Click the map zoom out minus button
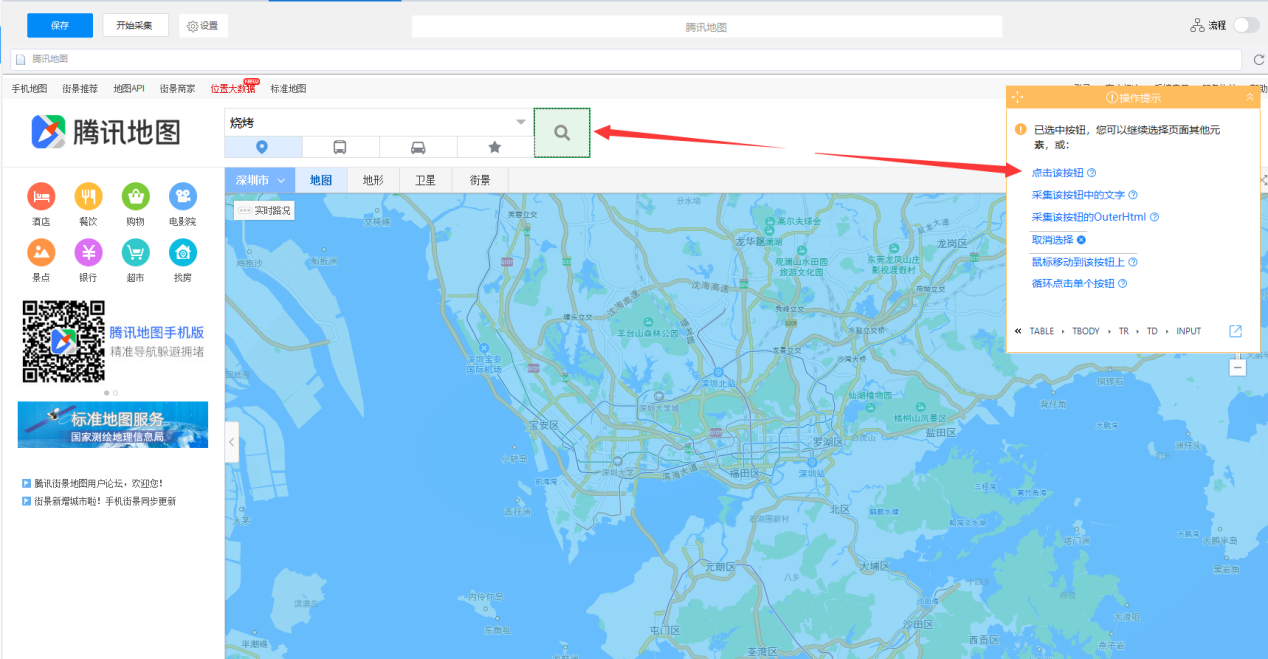 1238,367
